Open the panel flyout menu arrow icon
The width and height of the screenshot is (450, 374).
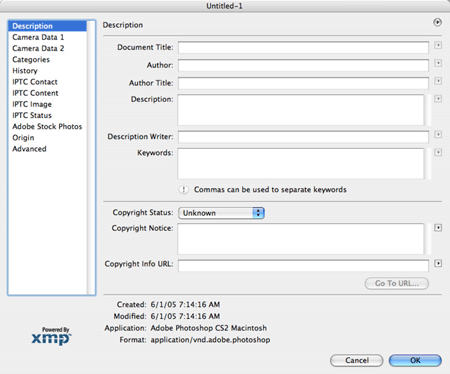(x=437, y=22)
